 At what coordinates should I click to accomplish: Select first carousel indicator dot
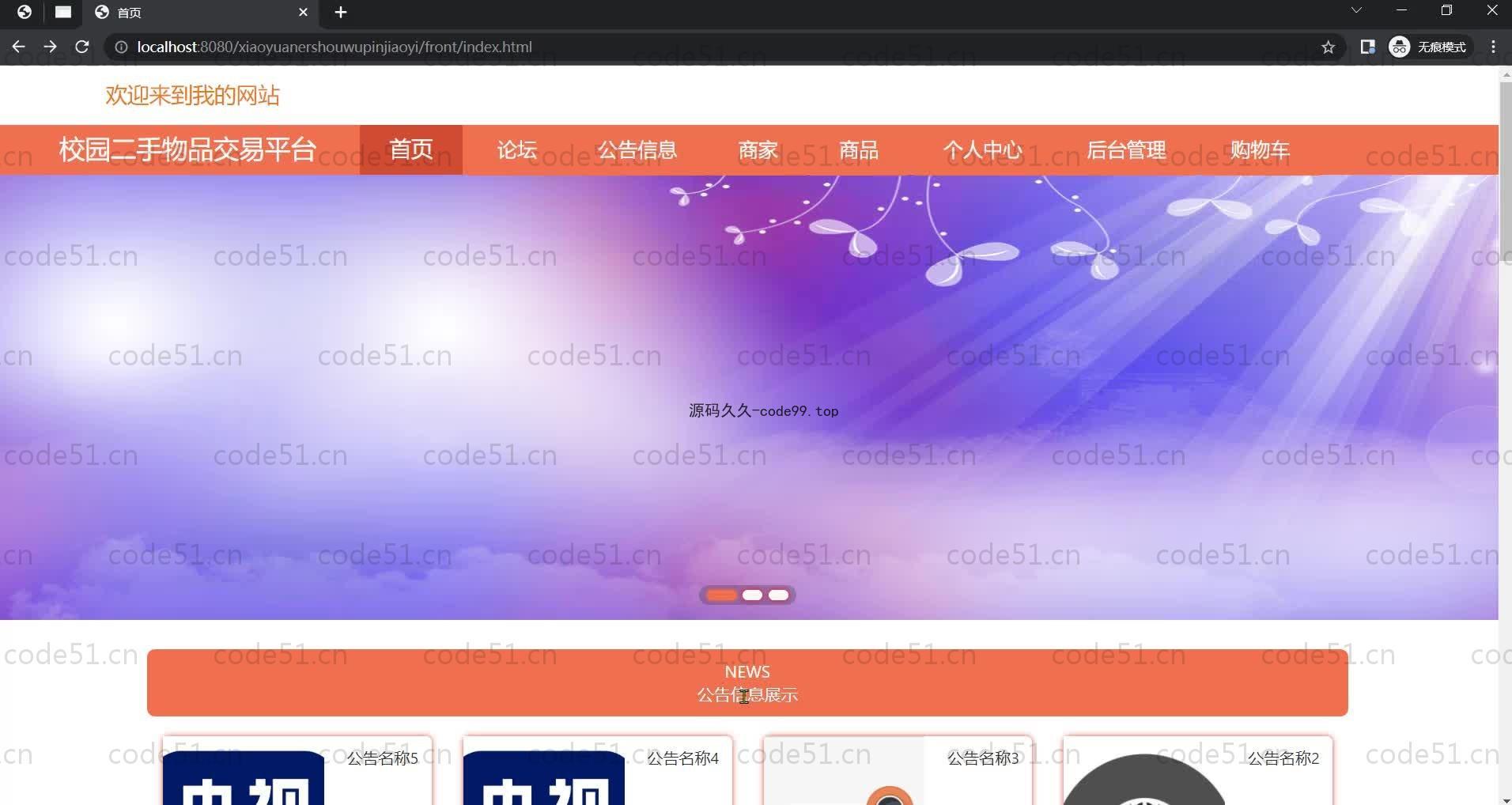722,595
